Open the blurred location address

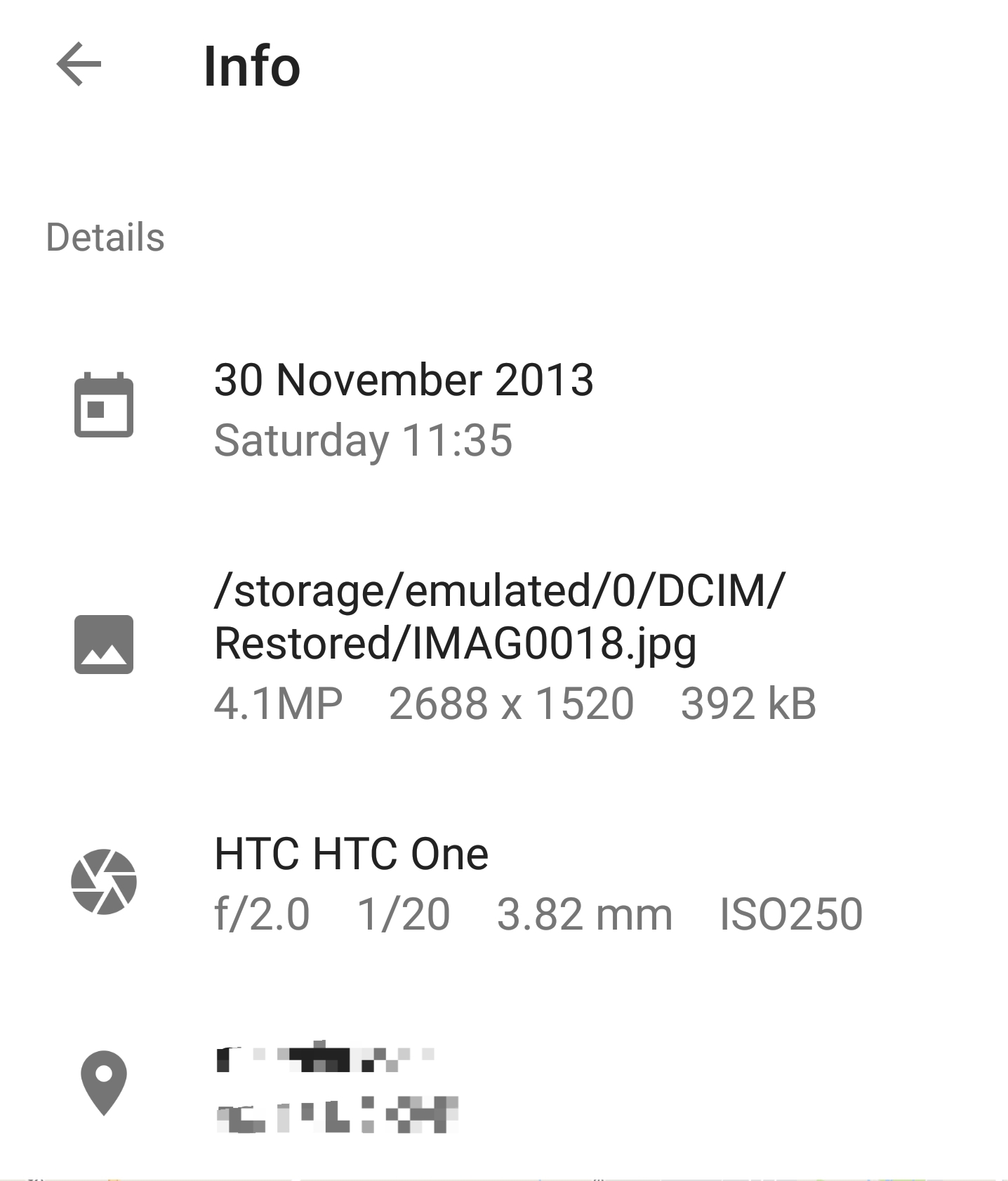coord(337,1087)
